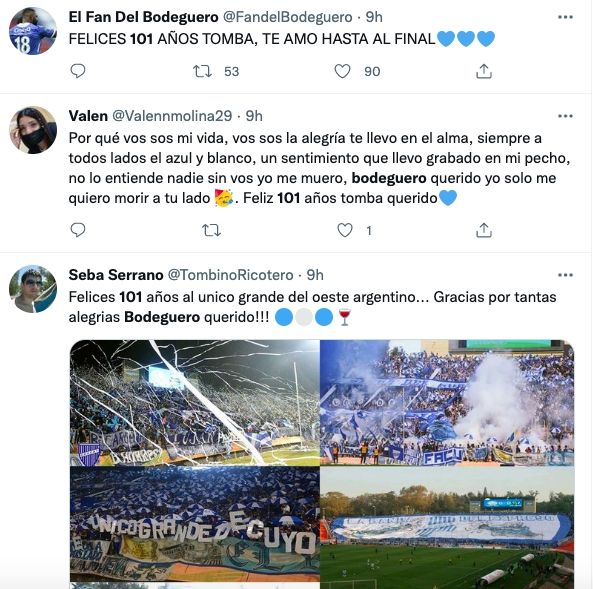
Task: Retweet El Fan Del Bodeguero's tweet
Action: click(x=202, y=71)
